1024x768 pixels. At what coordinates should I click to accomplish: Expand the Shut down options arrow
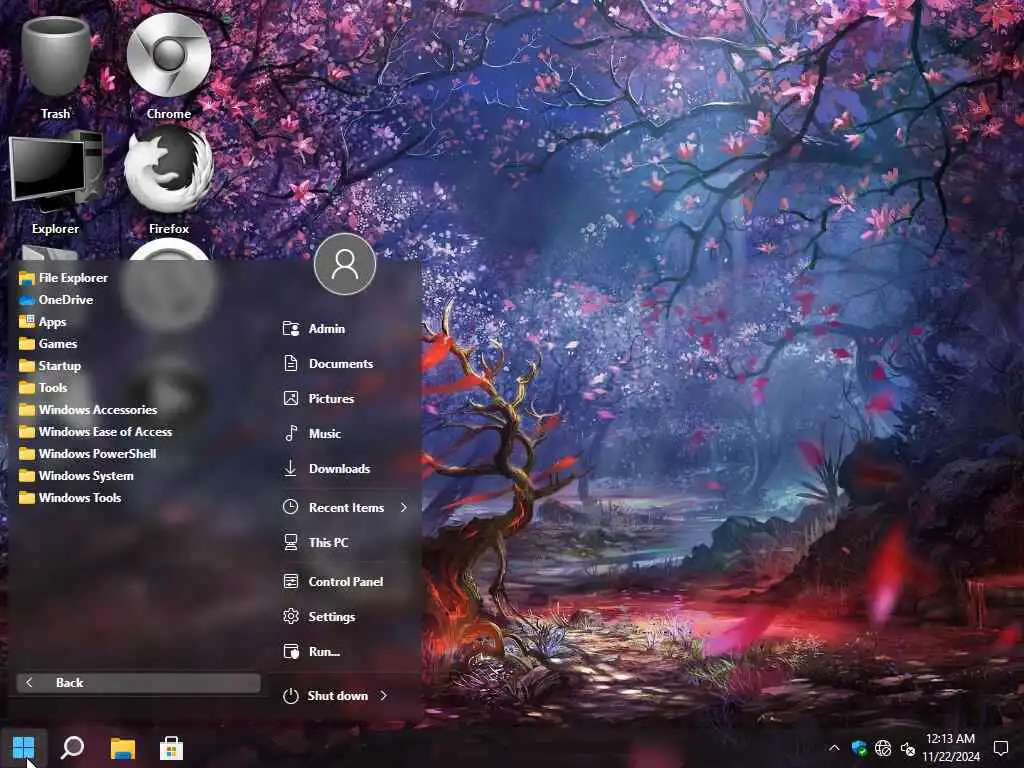coord(383,696)
